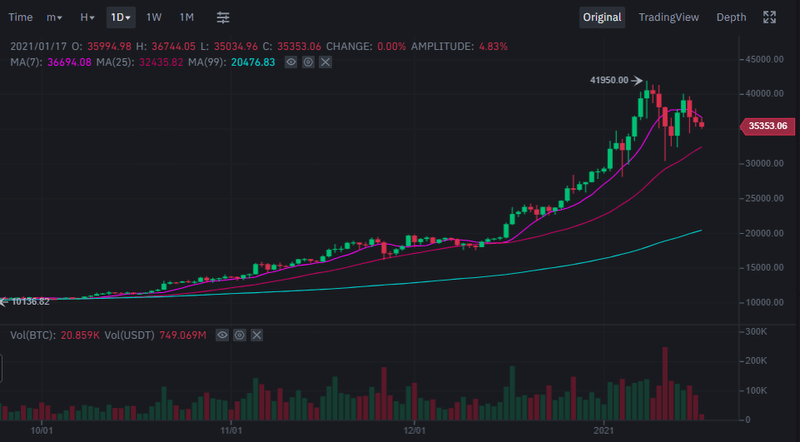Click the left-edge arrow at the 10136.82 low marker

click(4, 300)
